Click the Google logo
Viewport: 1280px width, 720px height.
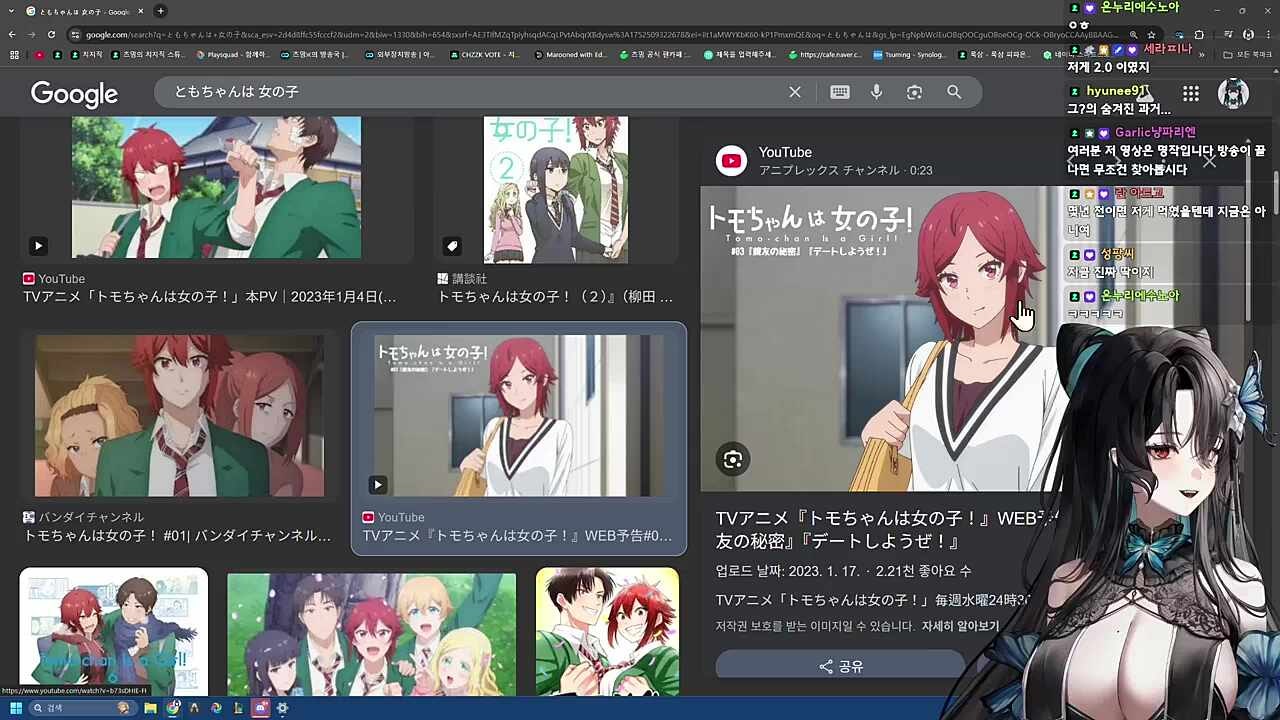point(74,94)
